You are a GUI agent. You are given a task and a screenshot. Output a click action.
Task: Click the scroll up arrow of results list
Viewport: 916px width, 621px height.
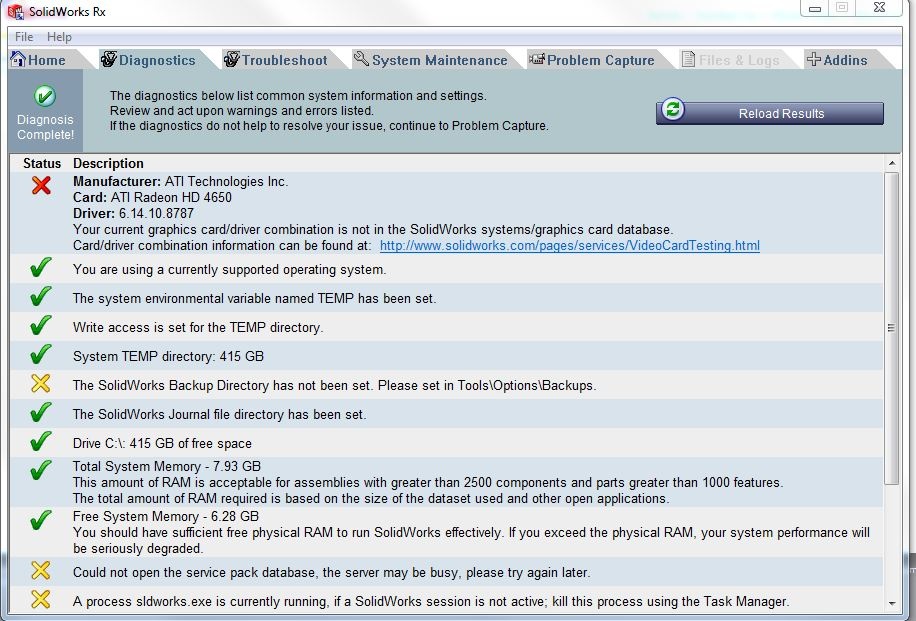click(x=891, y=163)
